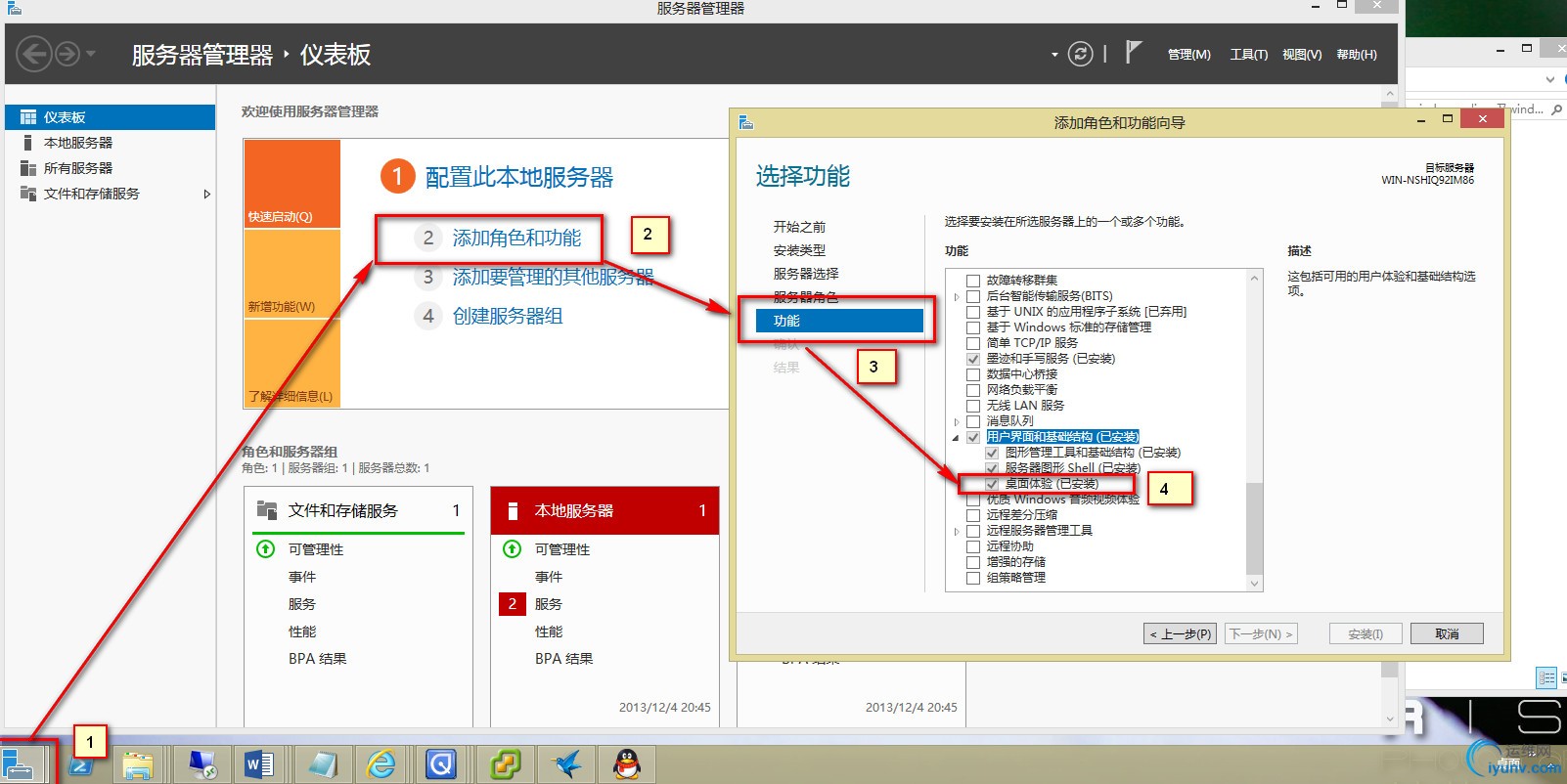Click the 取消 button in wizard
Viewport: 1567px width, 784px height.
click(1447, 633)
